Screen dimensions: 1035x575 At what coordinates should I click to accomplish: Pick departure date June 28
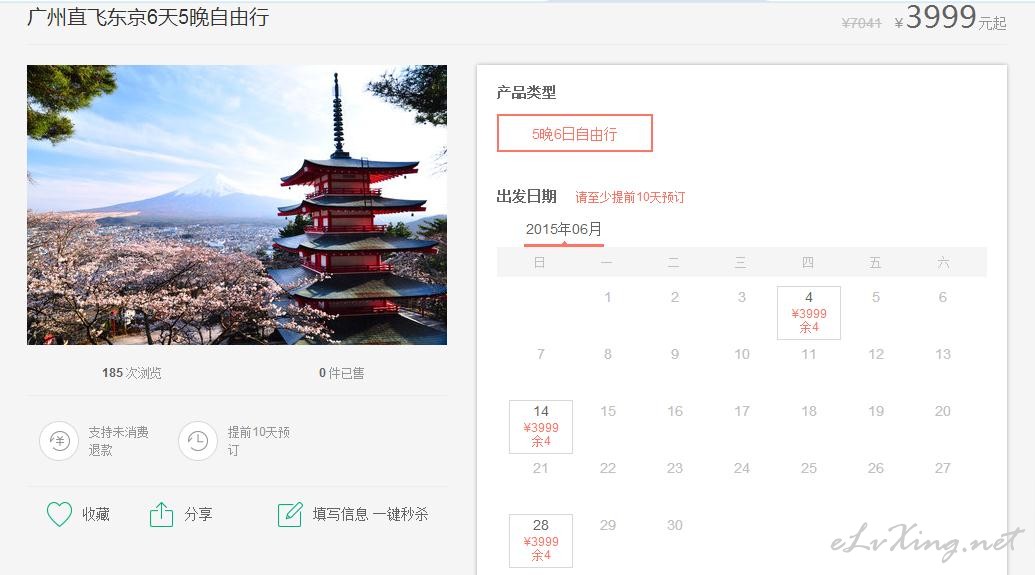(x=541, y=541)
